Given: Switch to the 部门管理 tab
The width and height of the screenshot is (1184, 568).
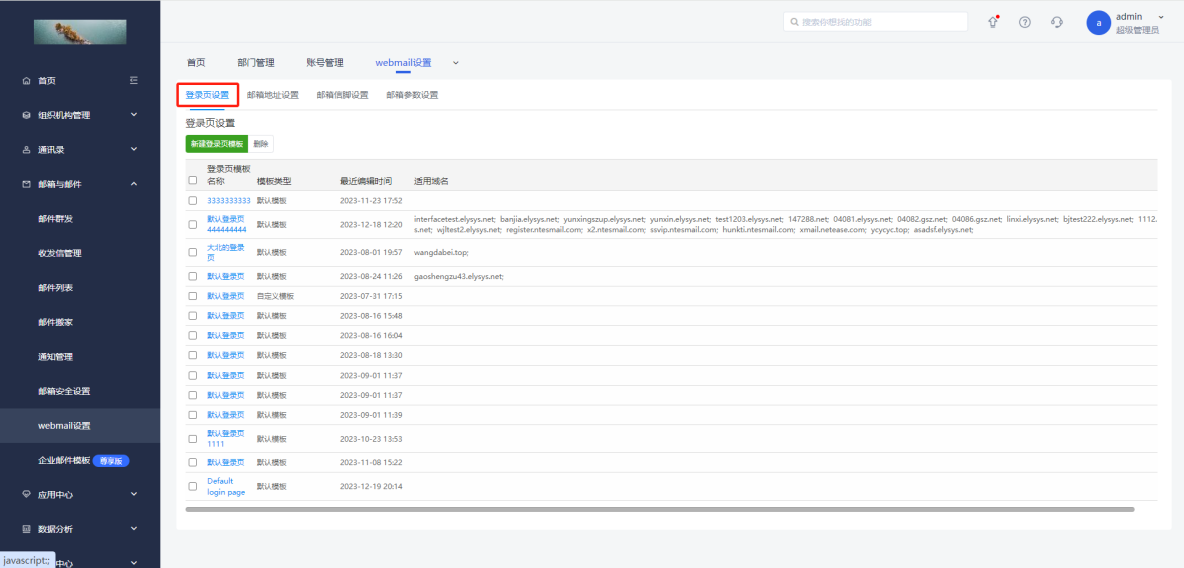Looking at the screenshot, I should click(x=255, y=63).
